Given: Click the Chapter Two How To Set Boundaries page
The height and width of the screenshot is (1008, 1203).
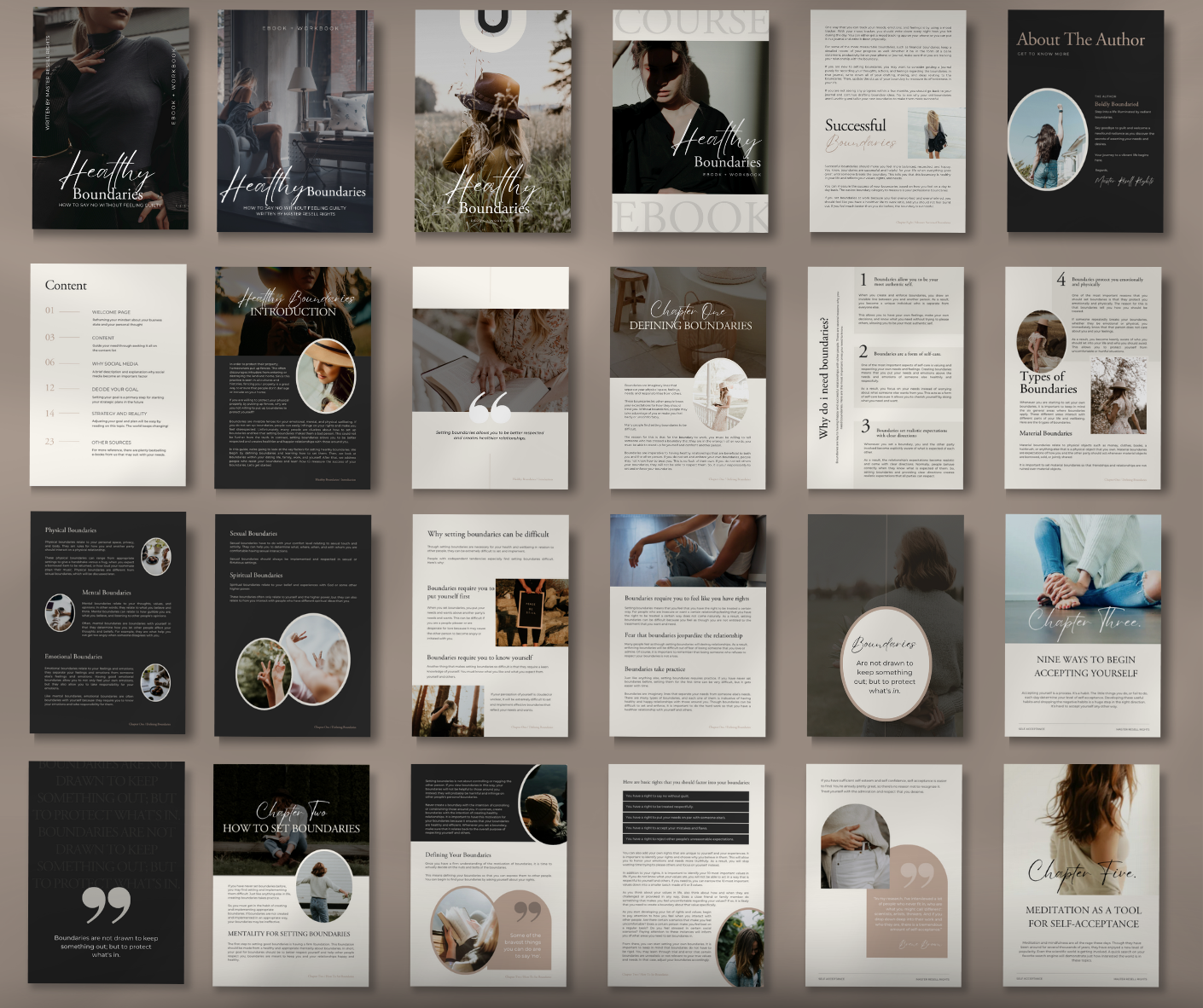Looking at the screenshot, I should click(291, 874).
